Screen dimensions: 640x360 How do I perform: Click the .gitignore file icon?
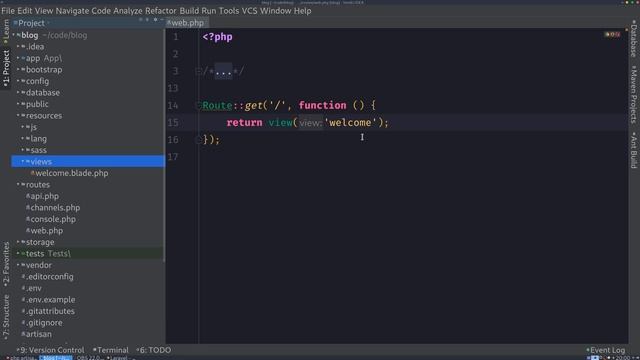(x=23, y=322)
